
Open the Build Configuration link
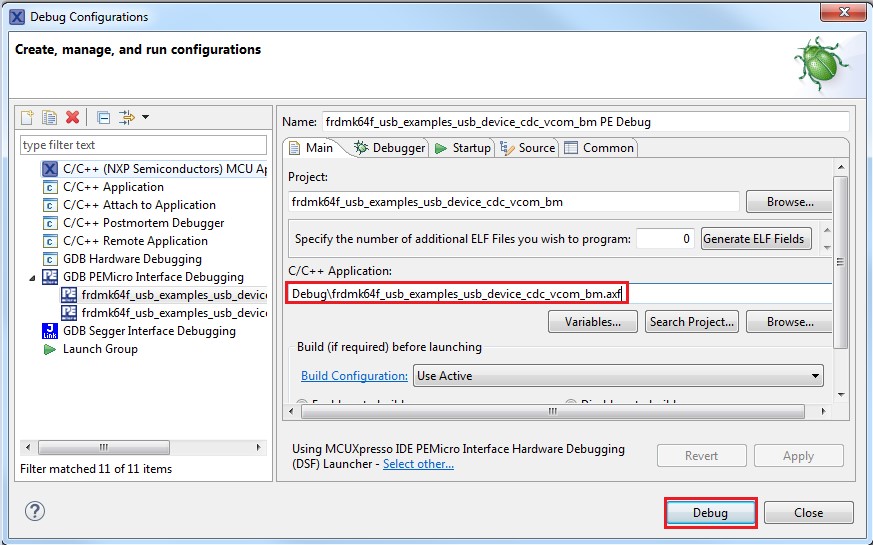(x=354, y=376)
